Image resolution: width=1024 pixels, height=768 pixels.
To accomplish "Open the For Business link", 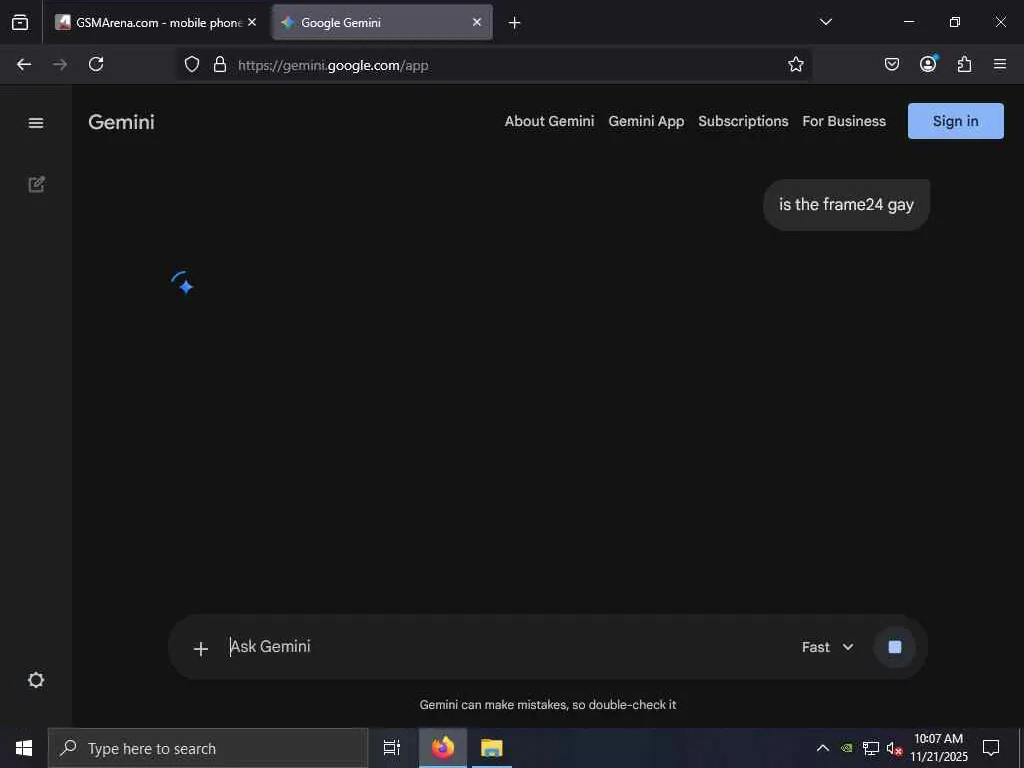I will (x=844, y=121).
